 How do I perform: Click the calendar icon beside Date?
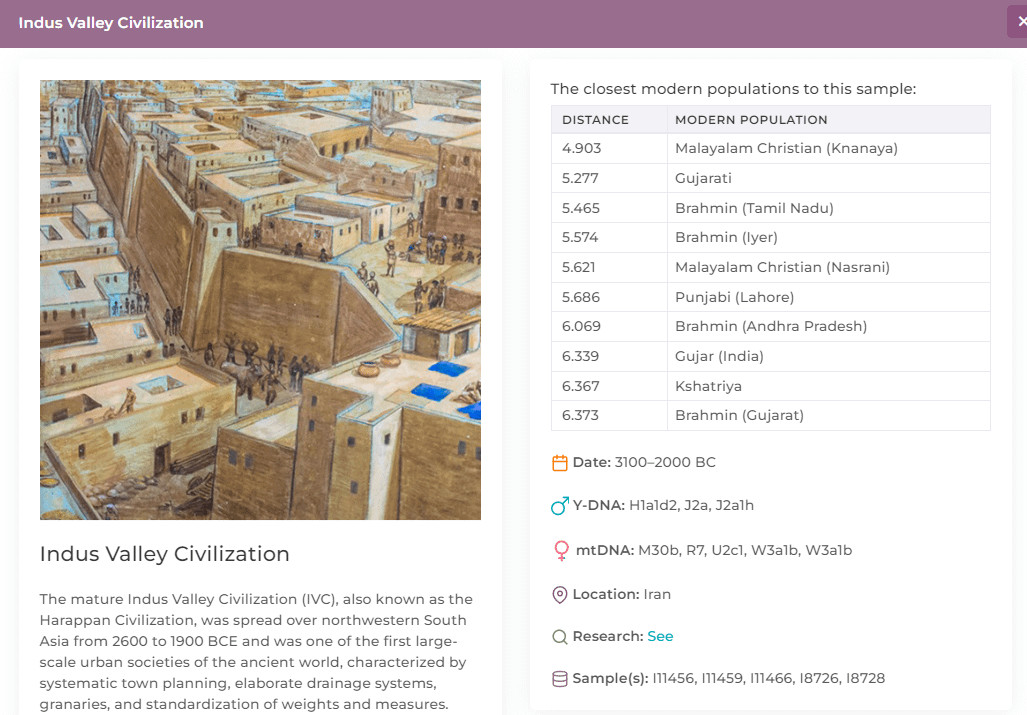[559, 463]
